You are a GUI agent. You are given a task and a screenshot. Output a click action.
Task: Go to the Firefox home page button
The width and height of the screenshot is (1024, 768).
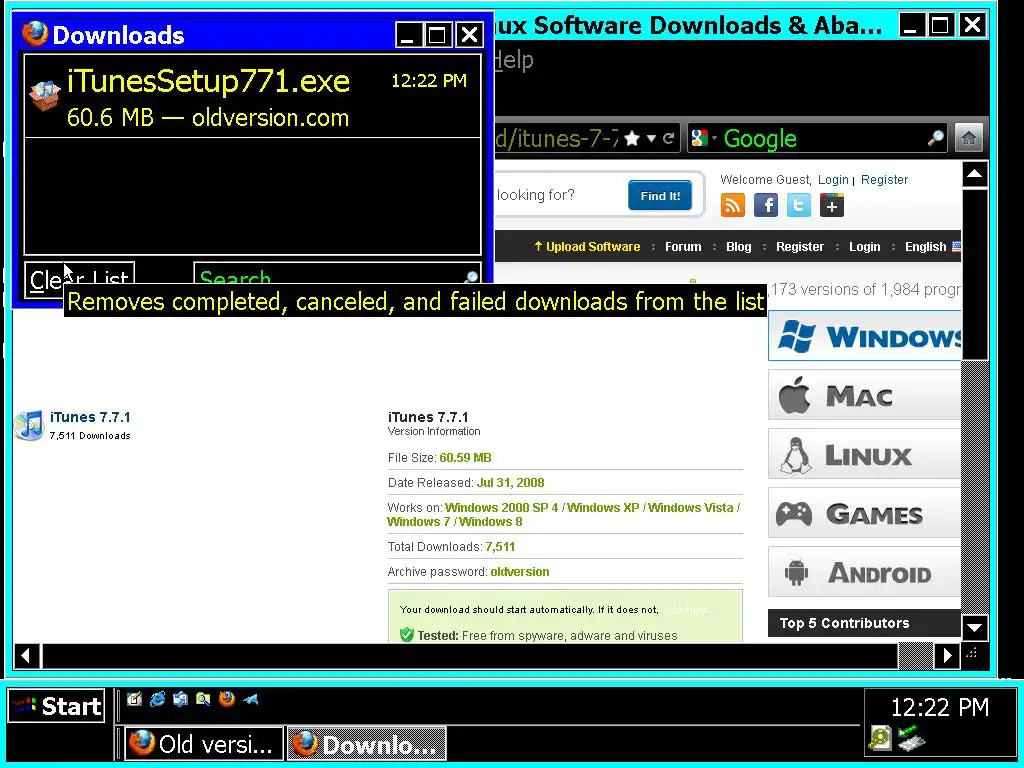tap(969, 138)
